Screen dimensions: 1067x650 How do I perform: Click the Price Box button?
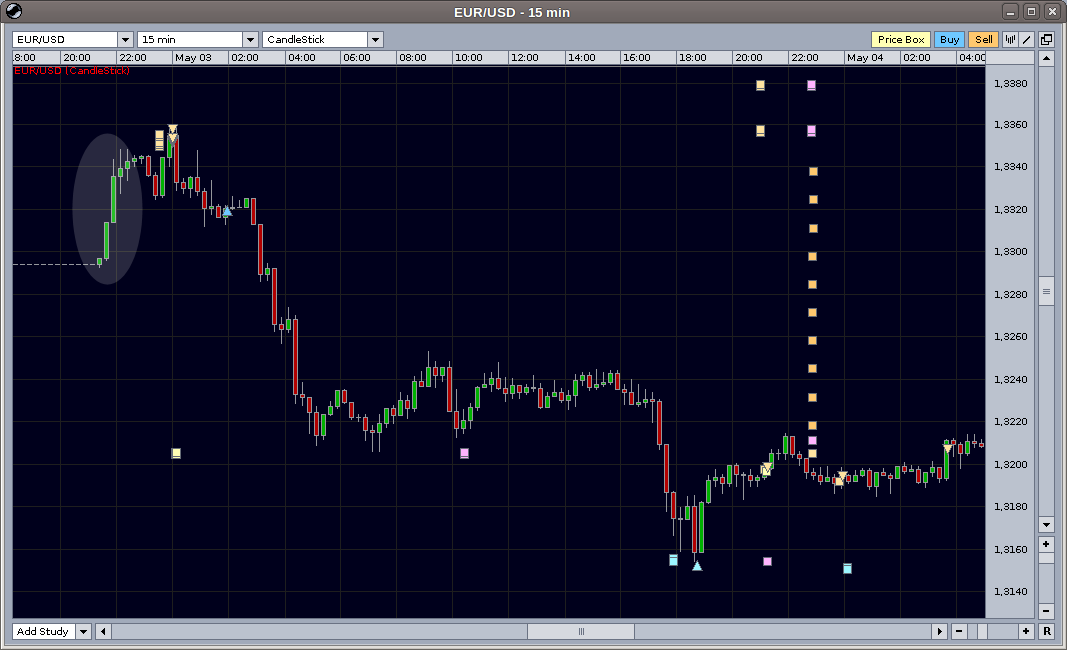901,39
